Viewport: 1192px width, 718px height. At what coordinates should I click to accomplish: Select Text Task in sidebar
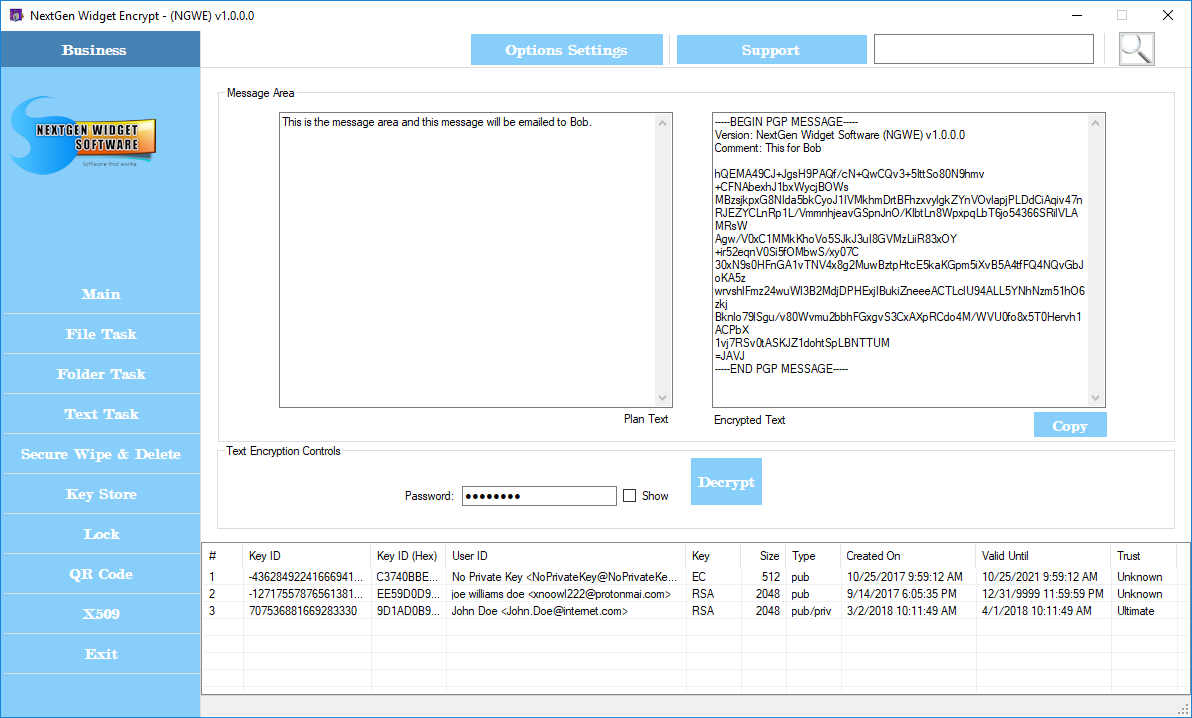(101, 415)
